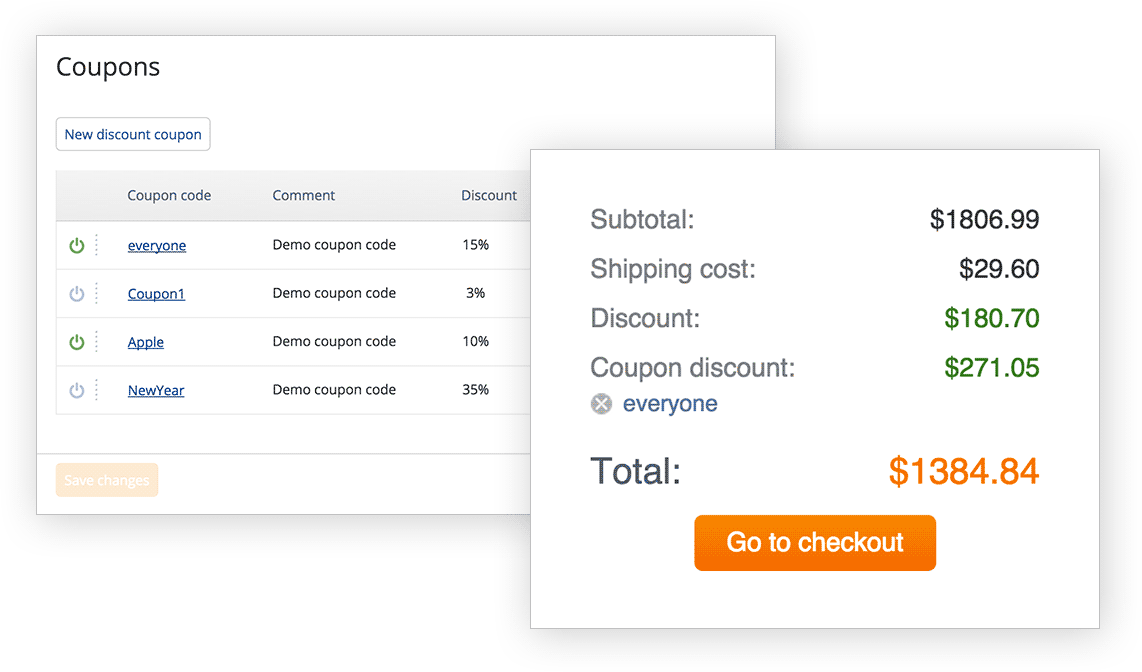The width and height of the screenshot is (1142, 672).
Task: Open the Coupon1 coupon link
Action: pyautogui.click(x=156, y=294)
